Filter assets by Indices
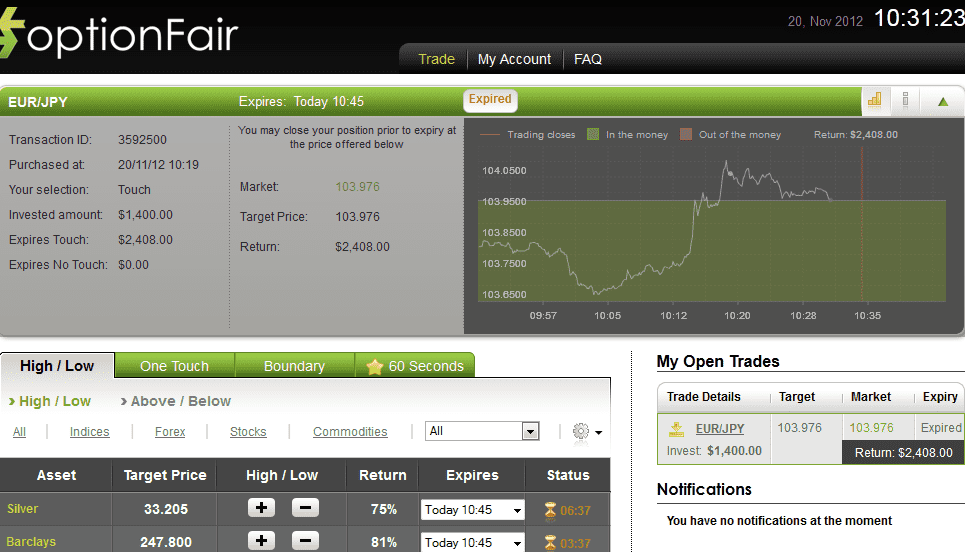 (89, 431)
